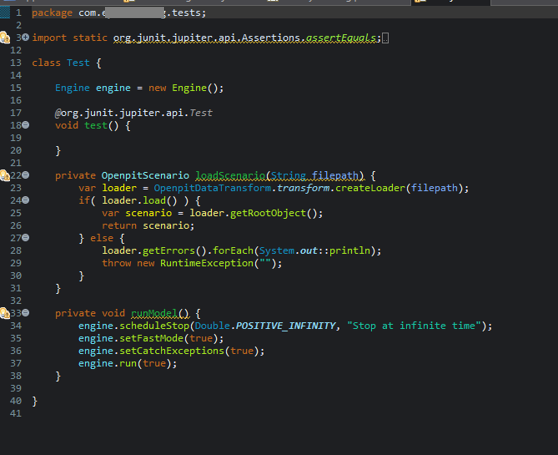
Task: Click 'getErrors' on line 28
Action: [x=169, y=251]
